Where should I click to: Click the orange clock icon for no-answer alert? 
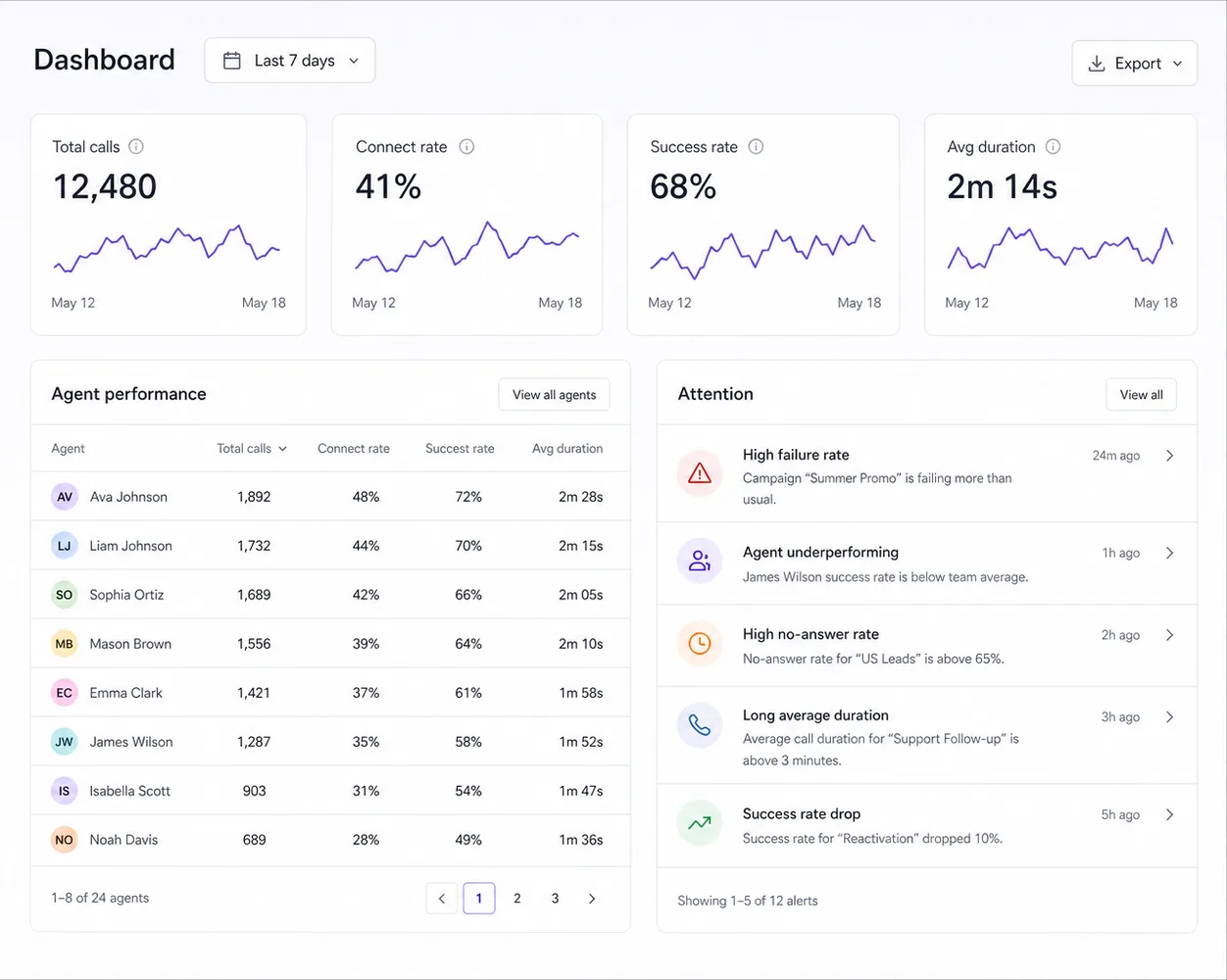(700, 644)
